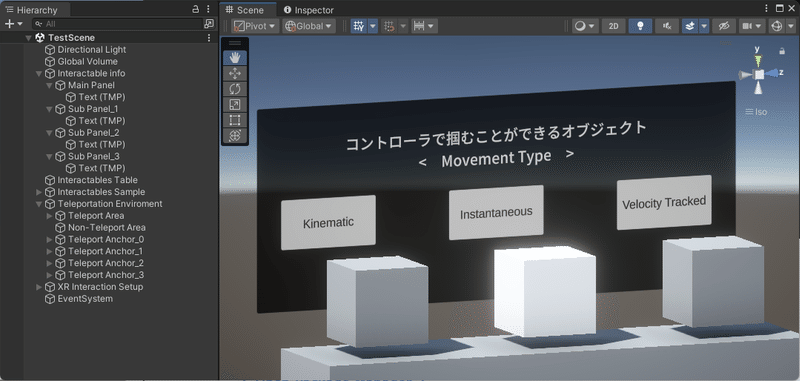Expand the Interactables Sample object
Image resolution: width=800 pixels, height=381 pixels.
coord(39,192)
